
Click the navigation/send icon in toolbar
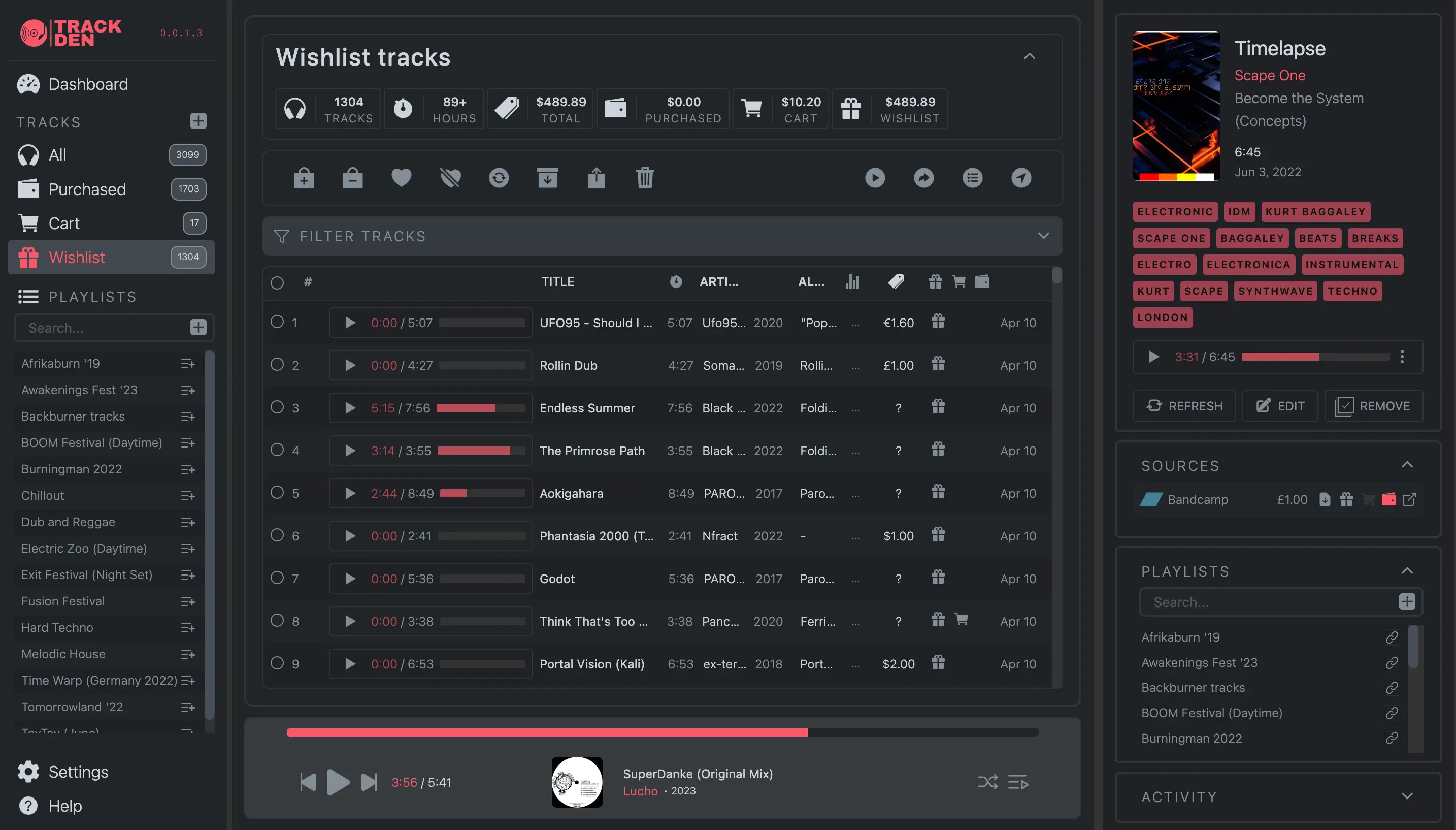coord(1022,178)
